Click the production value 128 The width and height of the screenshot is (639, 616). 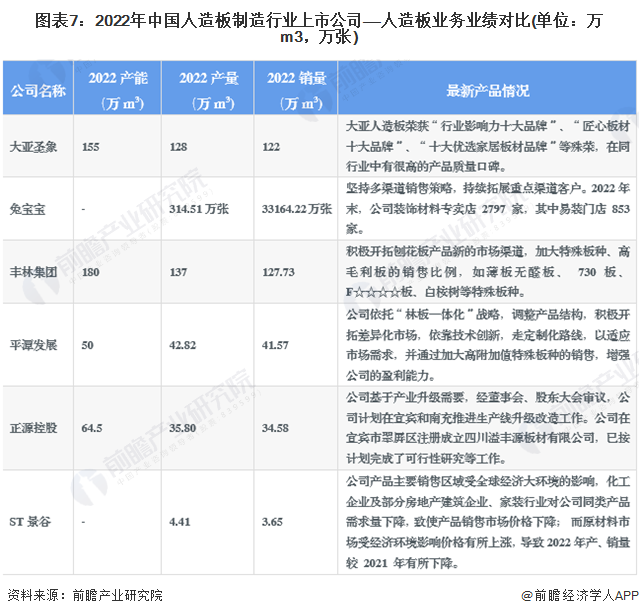pos(178,147)
